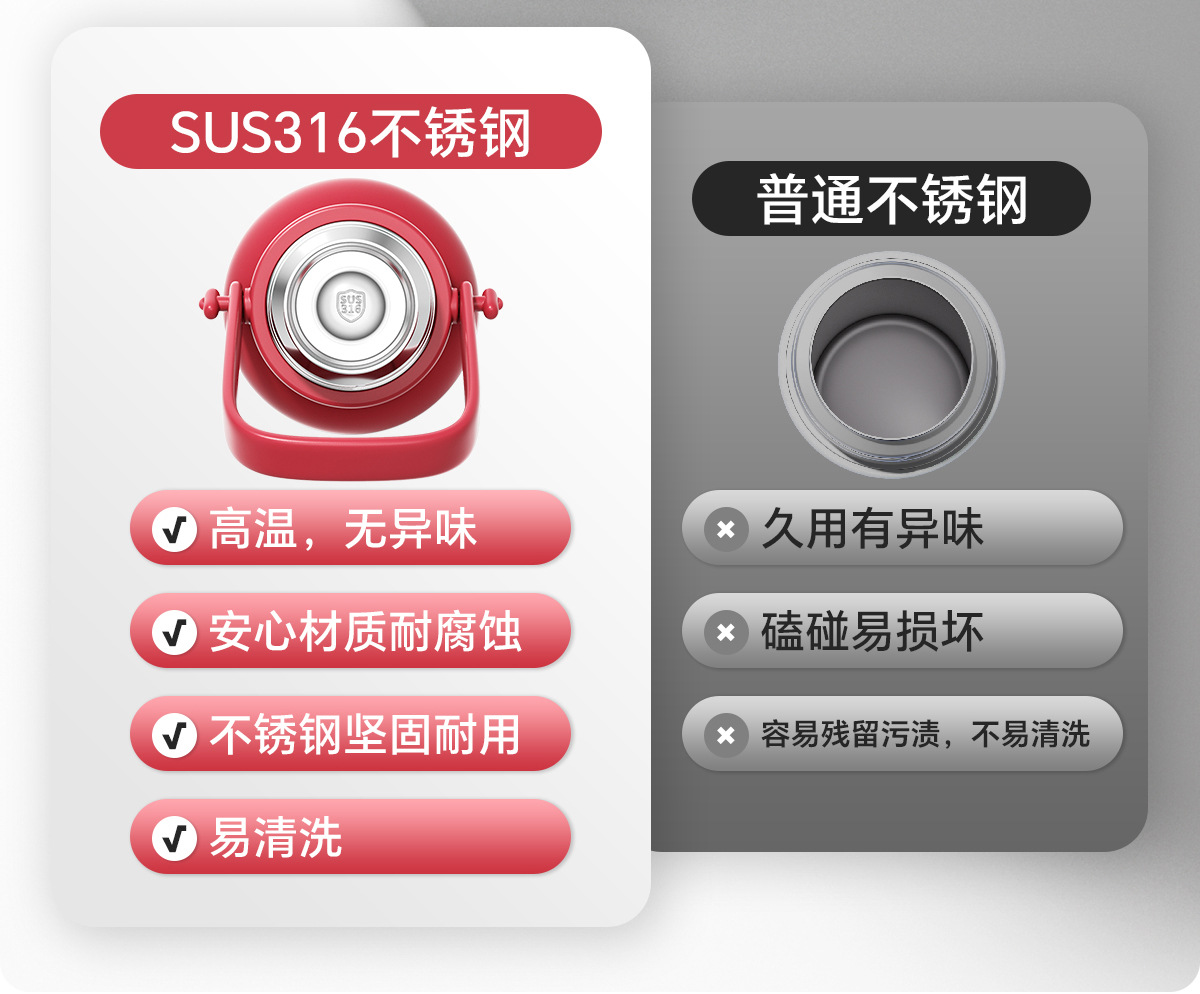Click the 久用有异味 gray pill
Image resolution: width=1200 pixels, height=994 pixels.
(x=902, y=528)
